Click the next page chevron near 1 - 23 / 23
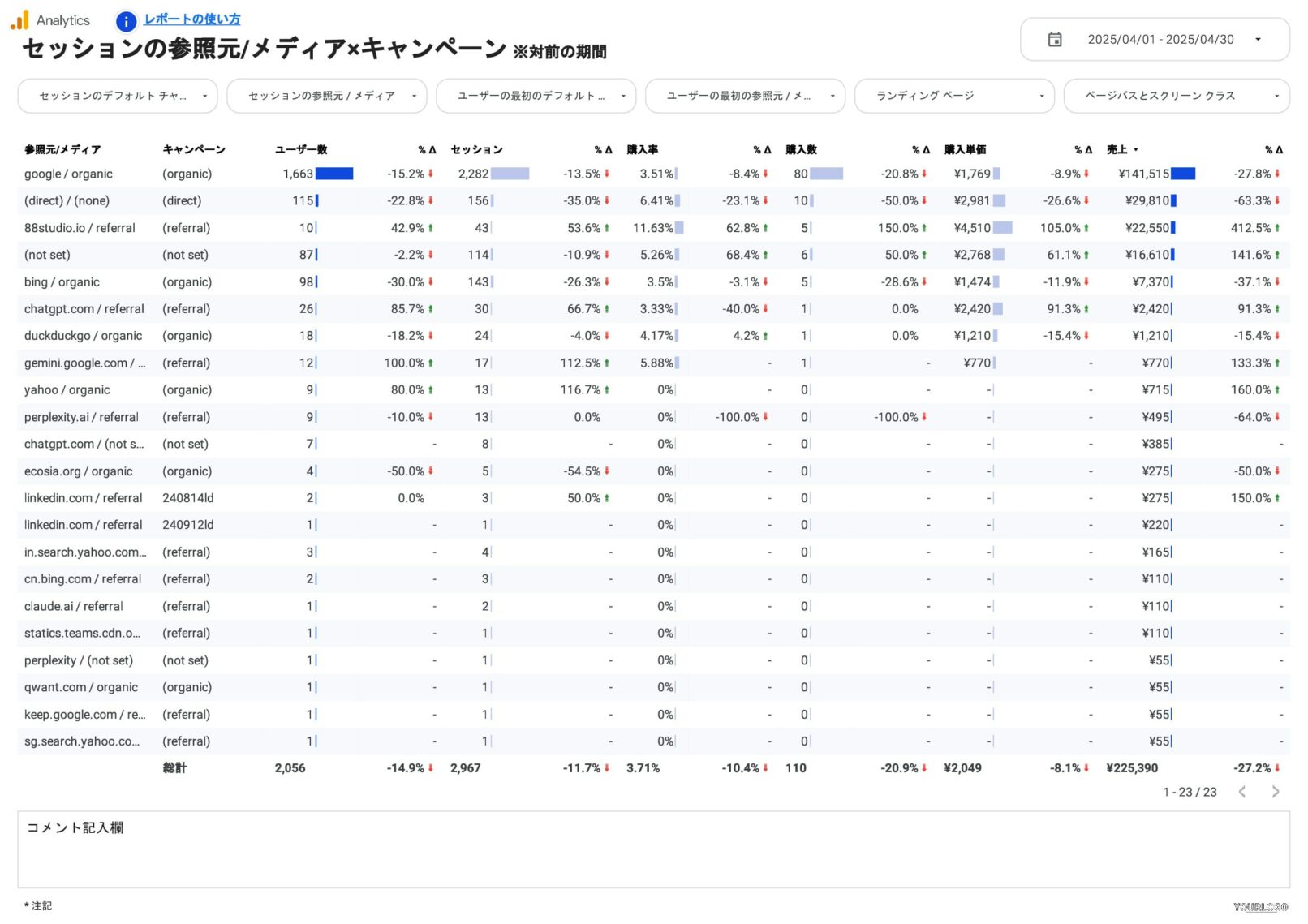Image resolution: width=1308 pixels, height=924 pixels. [x=1276, y=792]
